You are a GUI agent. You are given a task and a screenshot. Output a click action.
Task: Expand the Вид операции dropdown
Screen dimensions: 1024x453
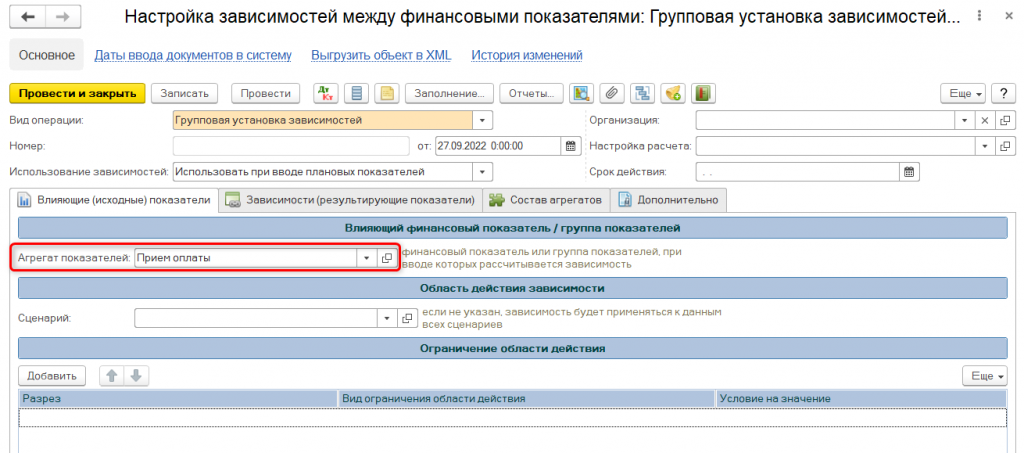pyautogui.click(x=484, y=120)
